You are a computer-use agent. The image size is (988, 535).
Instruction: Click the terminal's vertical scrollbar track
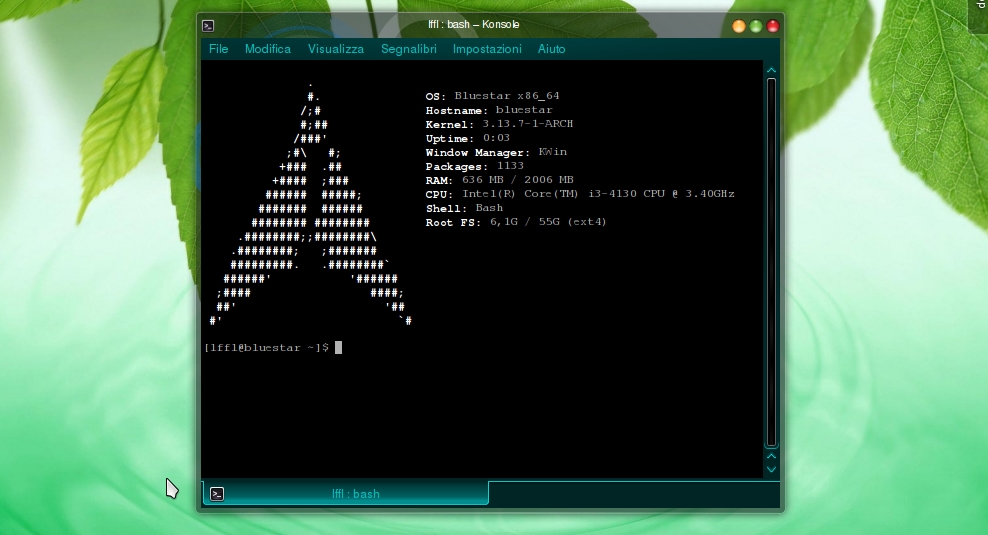(x=771, y=260)
